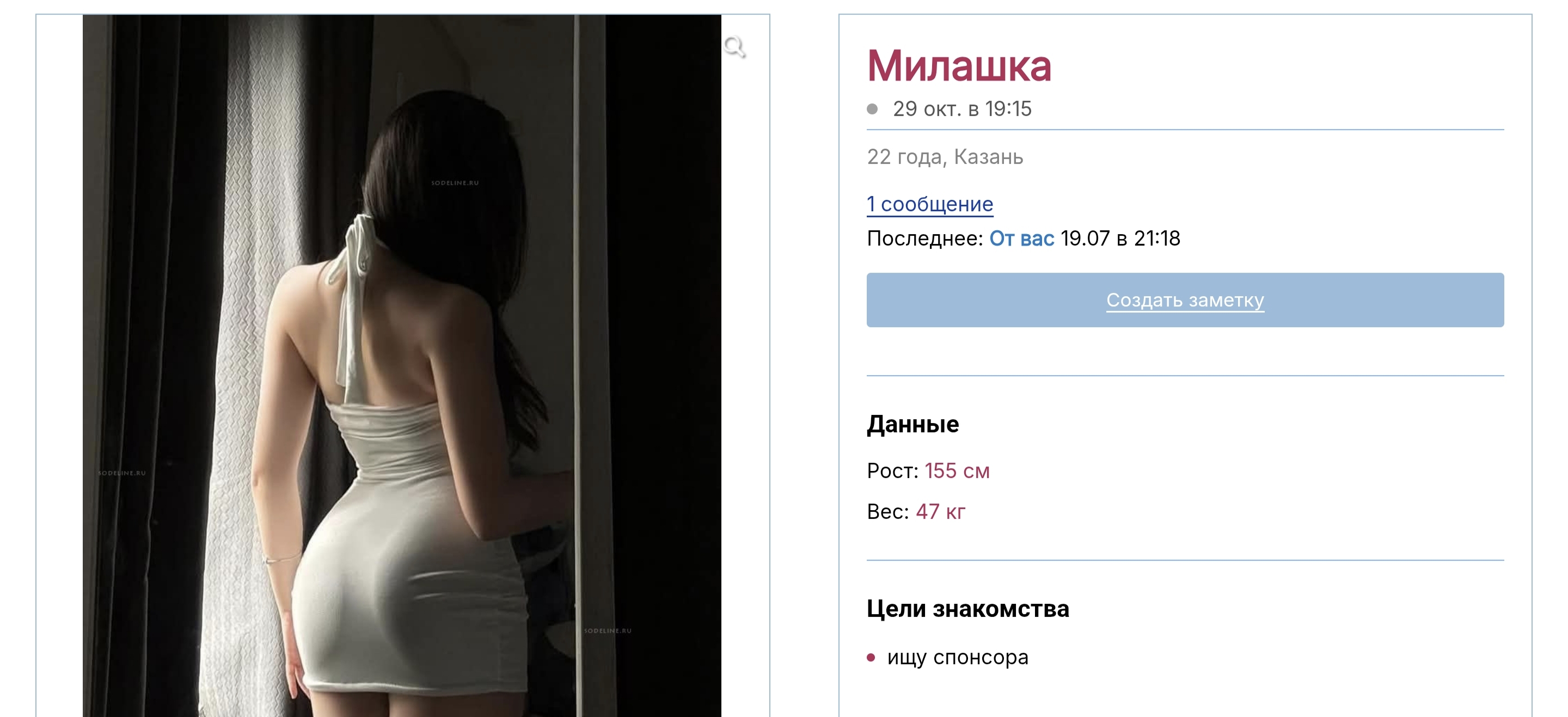
Task: Click the "Вес:" field label
Action: (x=887, y=512)
